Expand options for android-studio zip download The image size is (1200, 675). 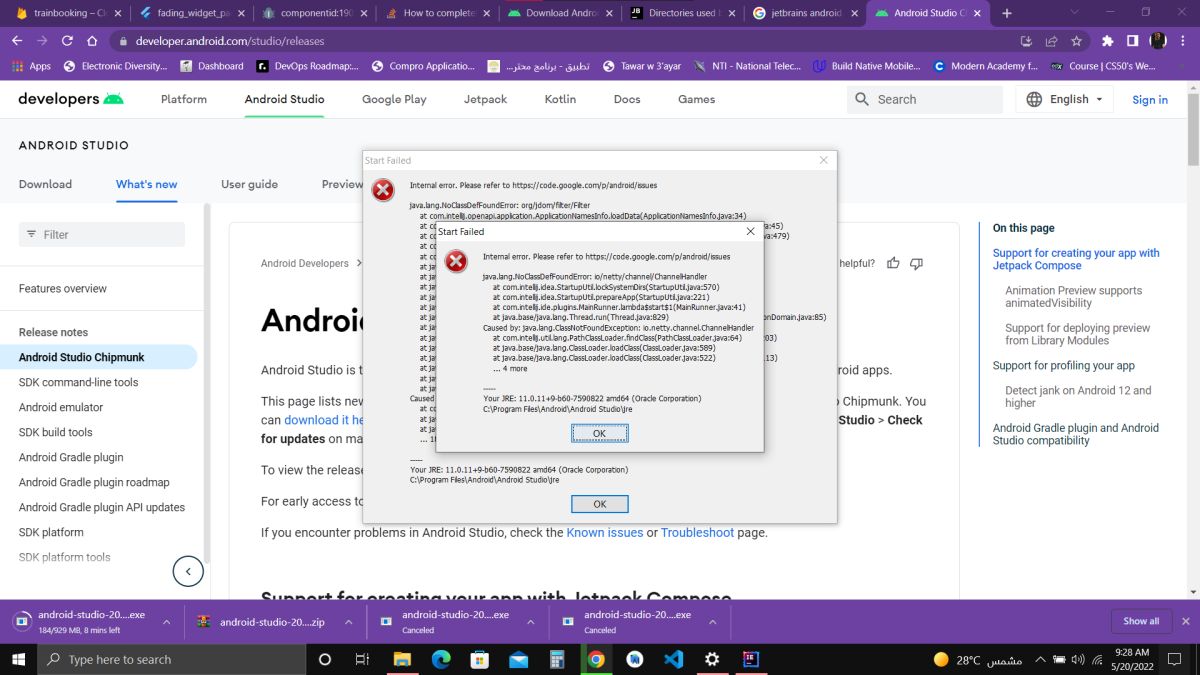(x=347, y=622)
